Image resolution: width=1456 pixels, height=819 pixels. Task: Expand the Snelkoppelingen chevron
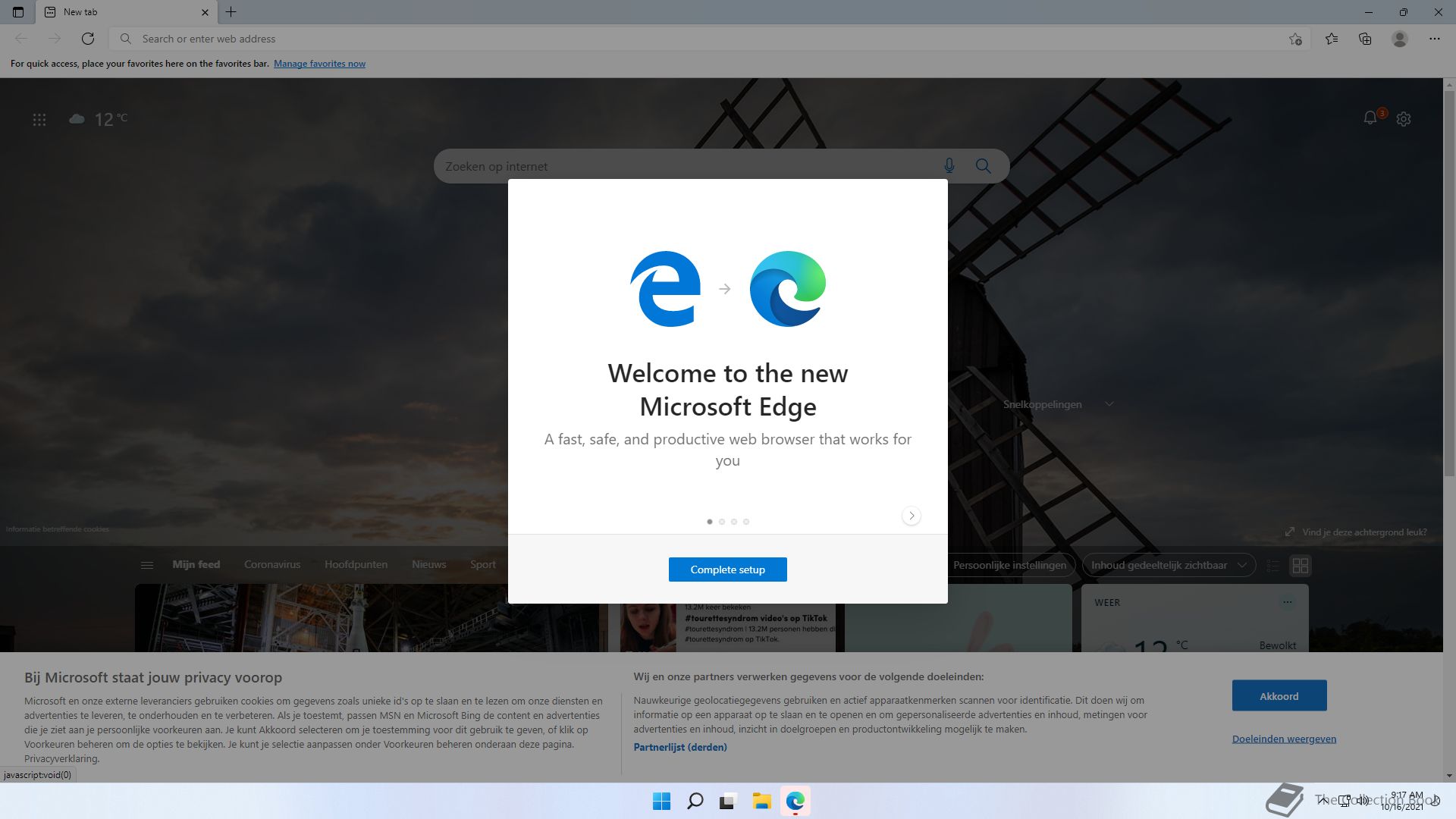[1109, 404]
